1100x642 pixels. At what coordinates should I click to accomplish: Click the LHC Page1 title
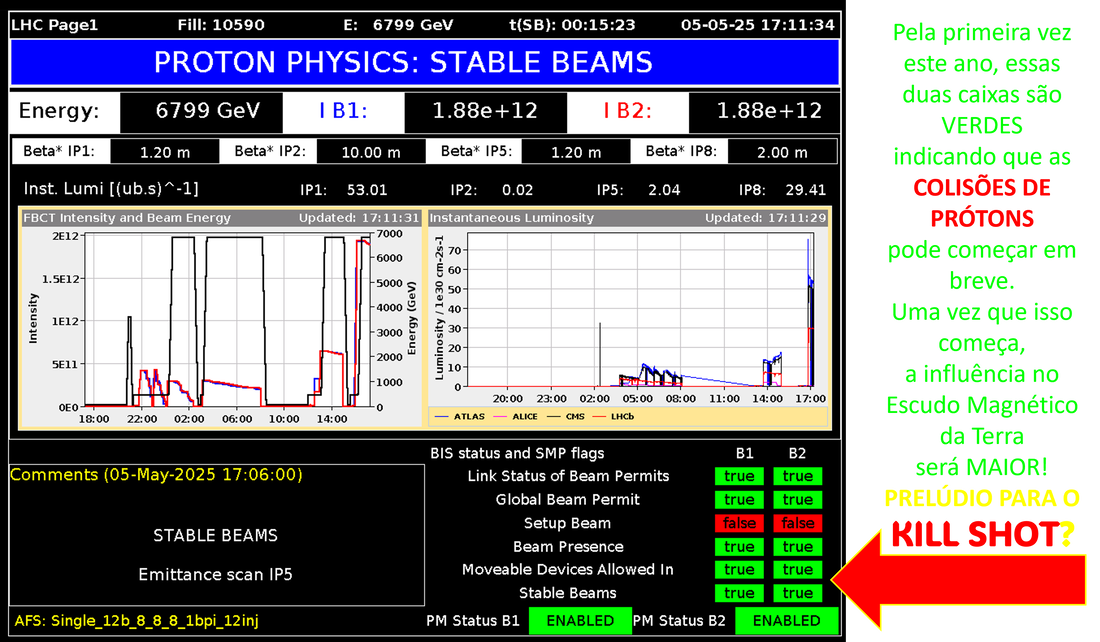coord(55,25)
